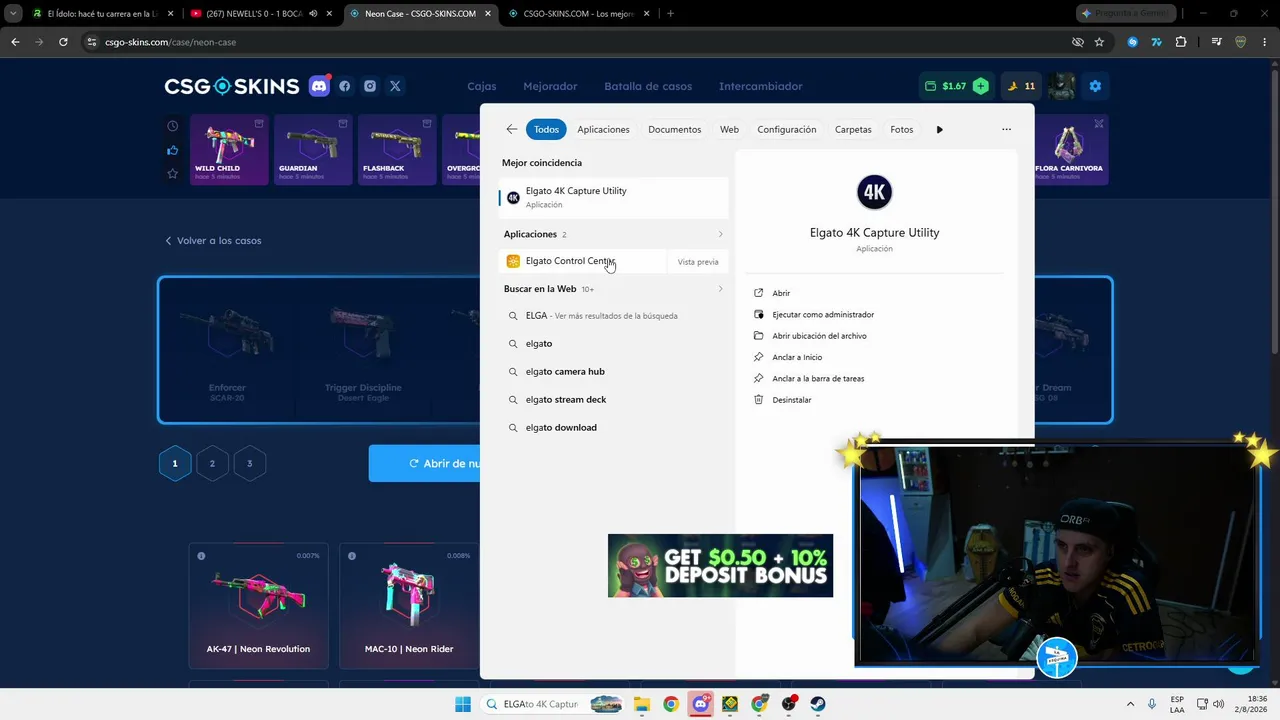Select the Configuración search filter
This screenshot has height=720, width=1280.
pyautogui.click(x=786, y=129)
